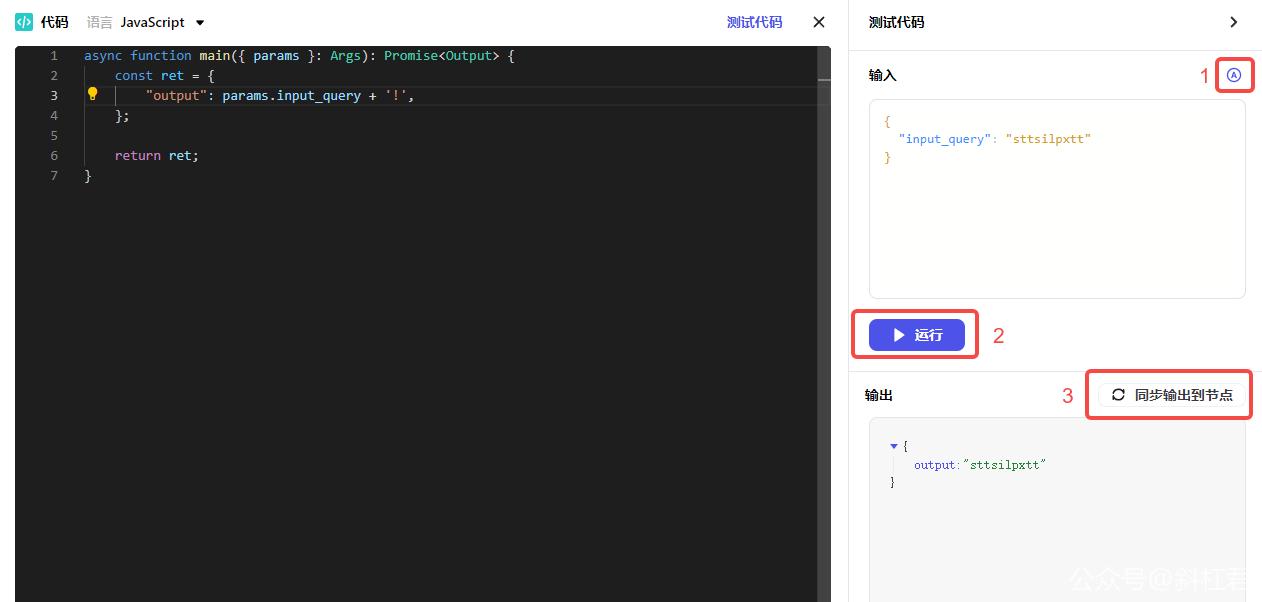Collapse the output JSON tree triangle
Screen dimensions: 1262x602
point(894,446)
